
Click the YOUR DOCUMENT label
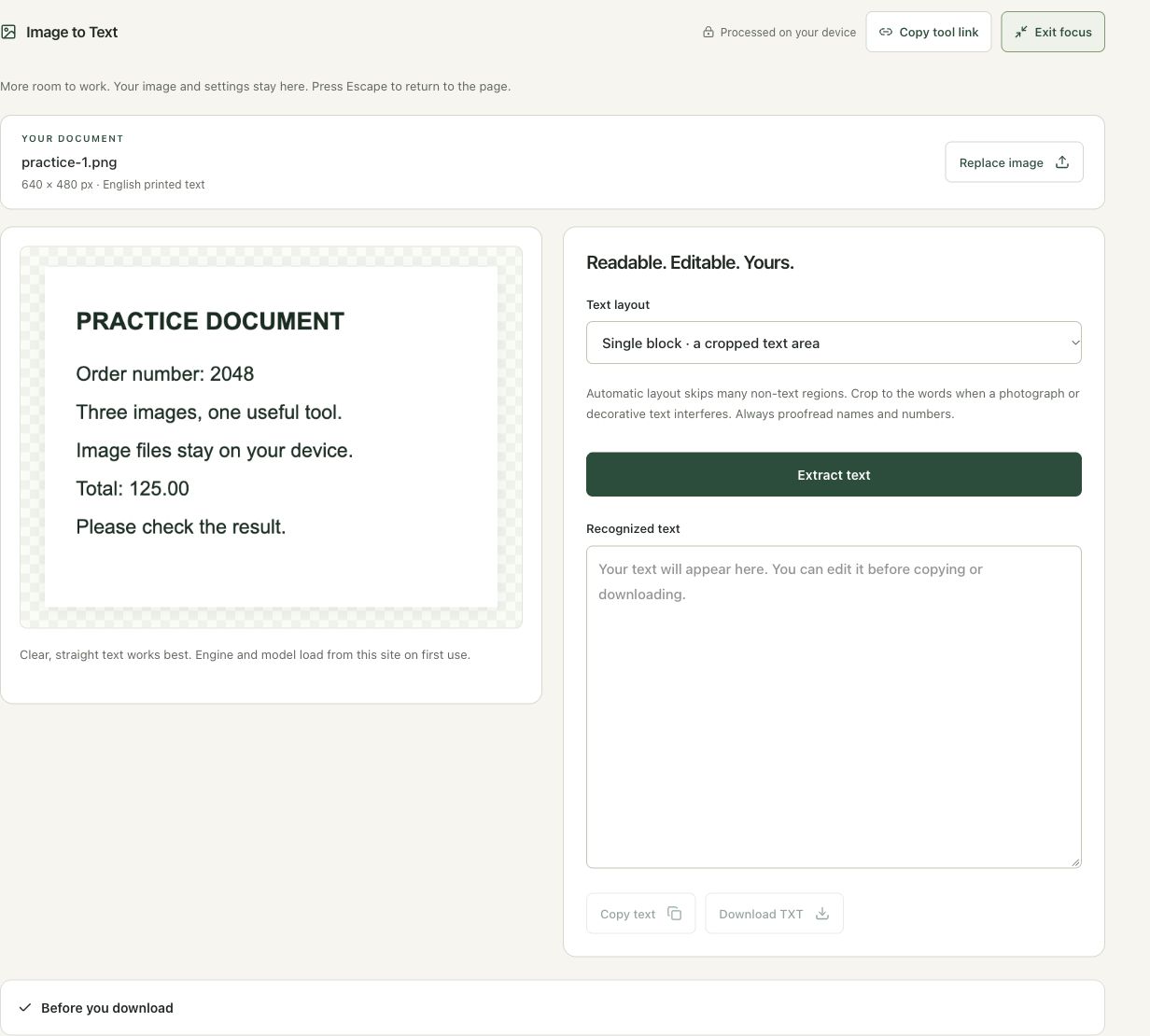73,138
